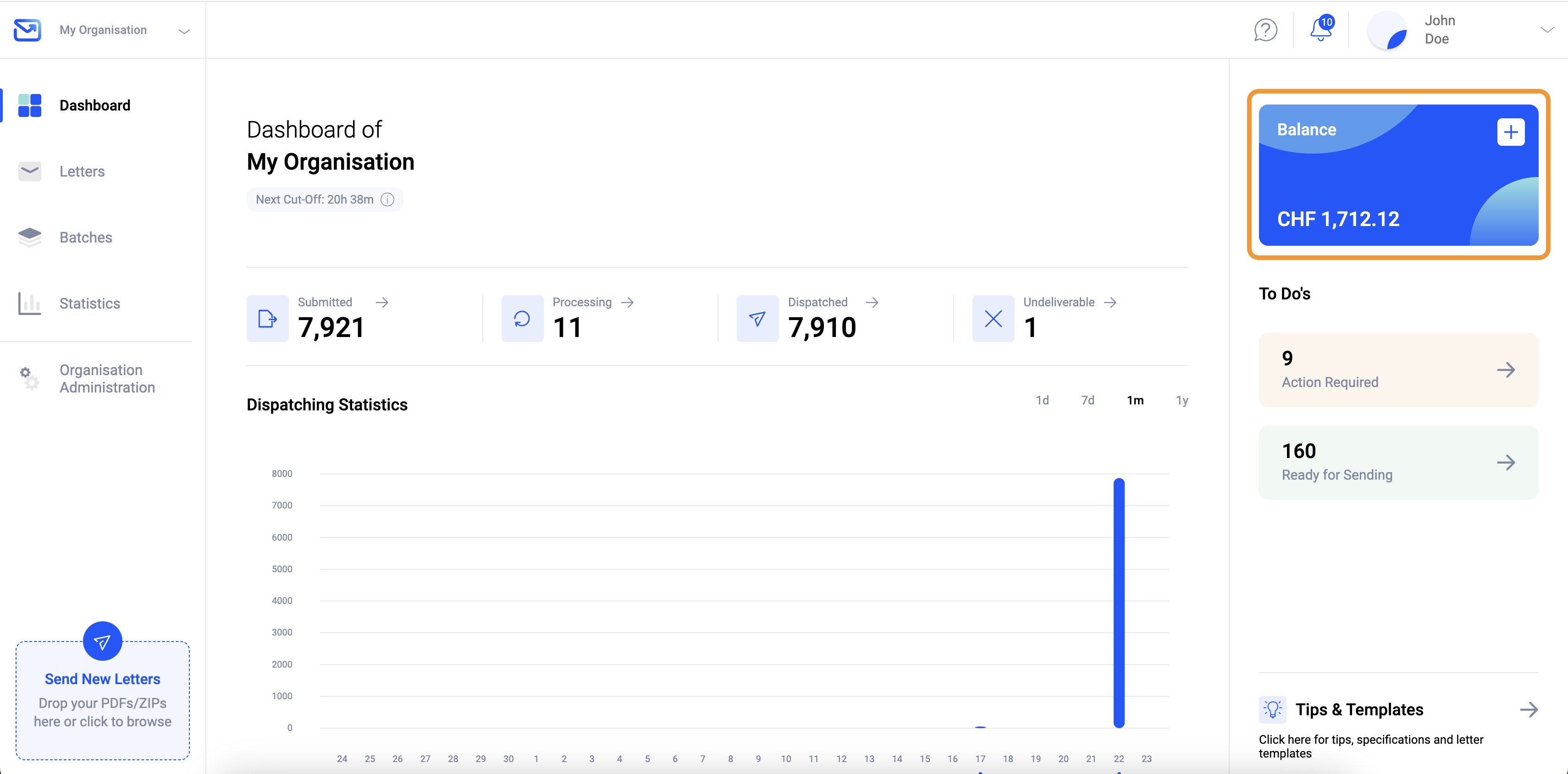Click the arrow on Action Required card
The width and height of the screenshot is (1568, 774).
click(x=1506, y=370)
